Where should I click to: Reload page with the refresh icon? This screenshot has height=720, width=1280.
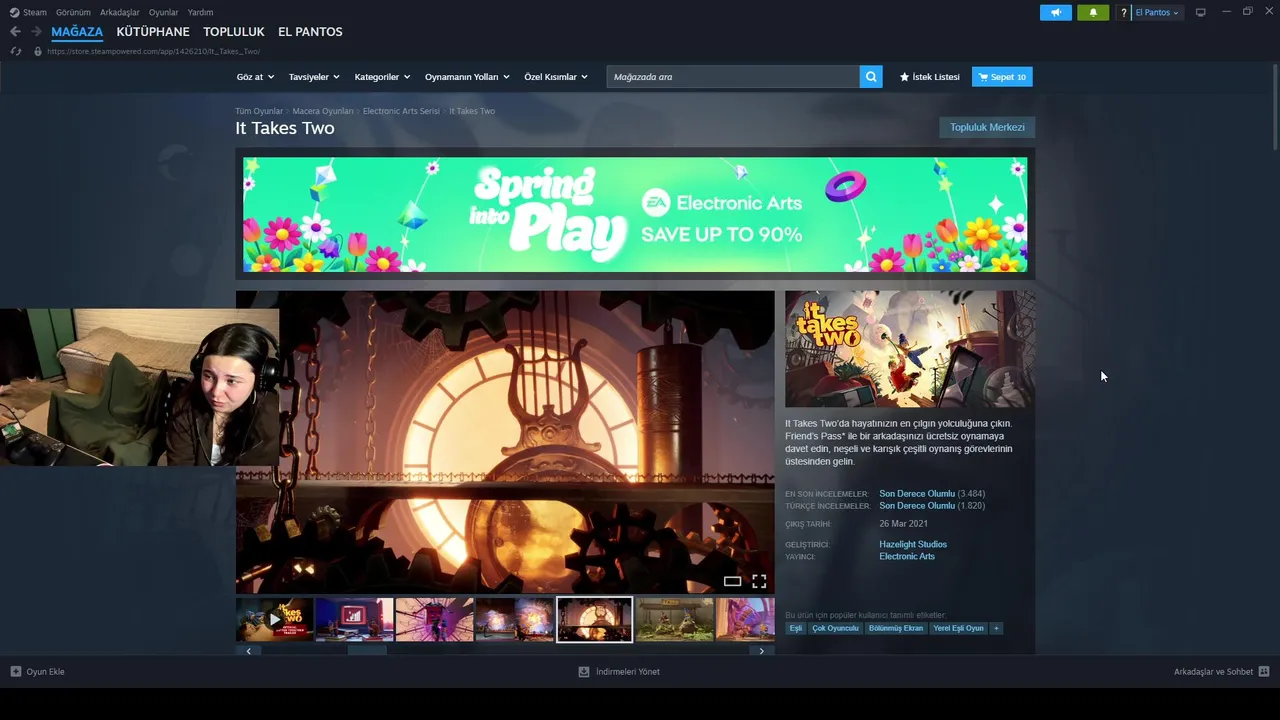pyautogui.click(x=15, y=51)
